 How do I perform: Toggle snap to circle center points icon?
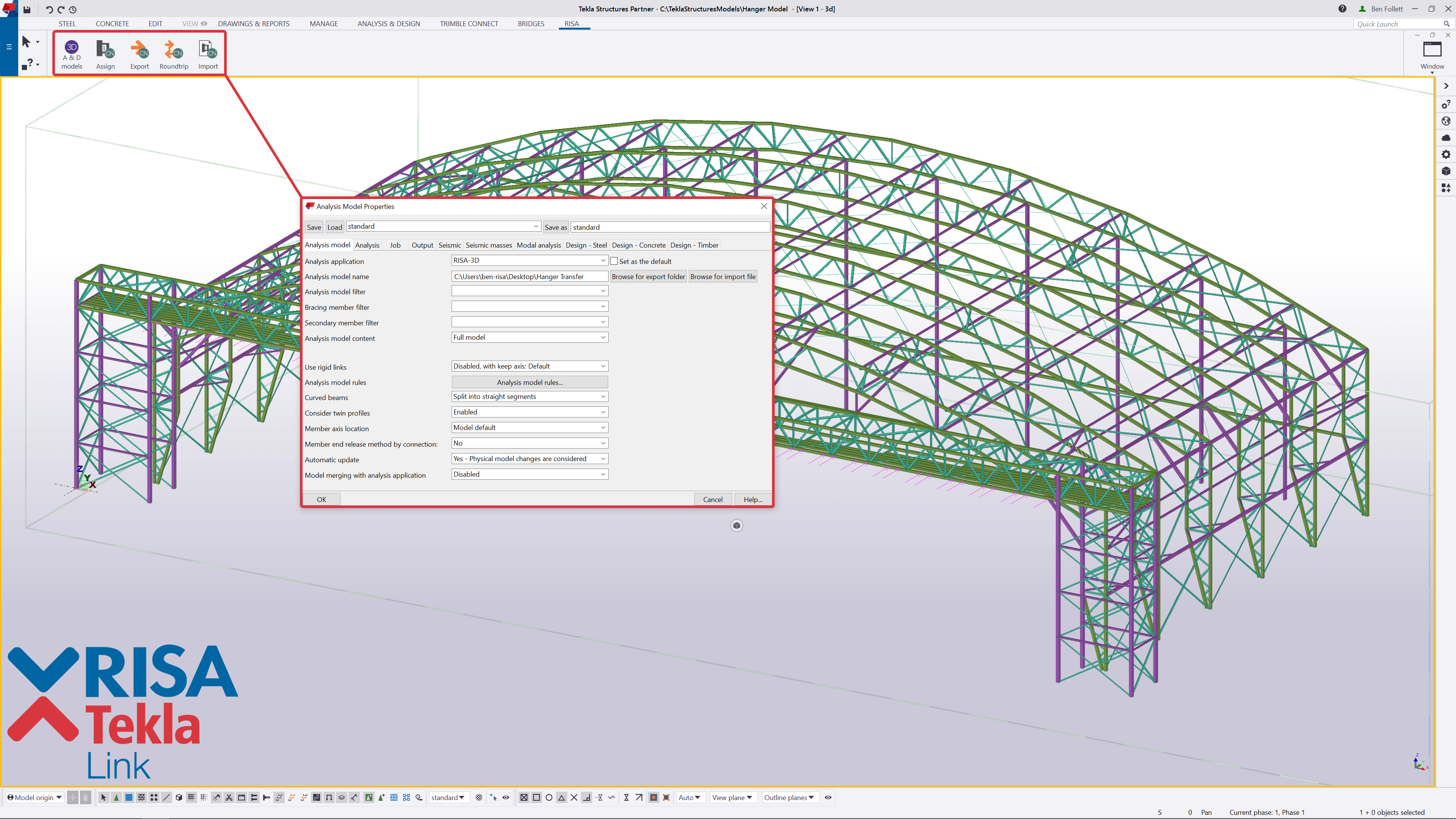(x=549, y=797)
